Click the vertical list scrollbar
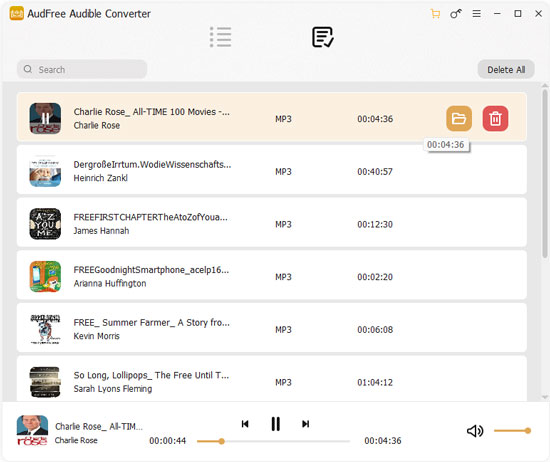The width and height of the screenshot is (550, 462). pos(545,174)
